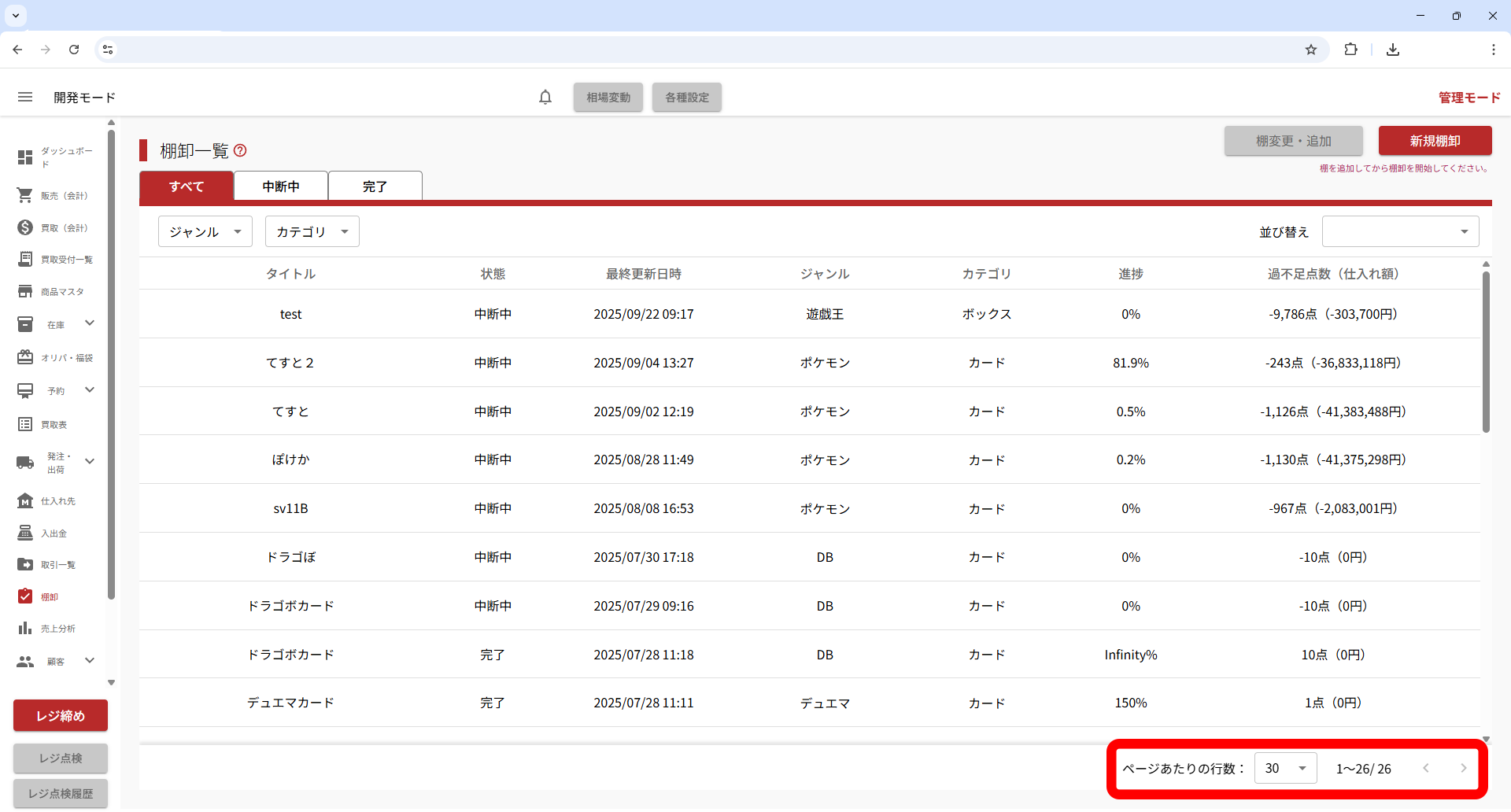Expand the 発注・出荷 sidebar submenu
This screenshot has height=812, width=1511.
[89, 462]
